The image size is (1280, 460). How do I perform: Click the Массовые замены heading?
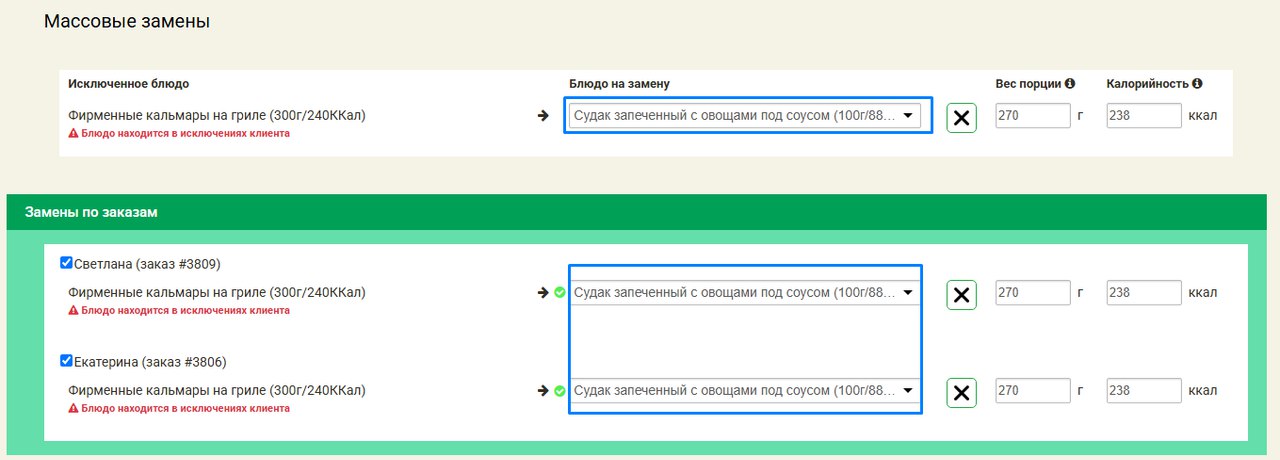(x=126, y=21)
